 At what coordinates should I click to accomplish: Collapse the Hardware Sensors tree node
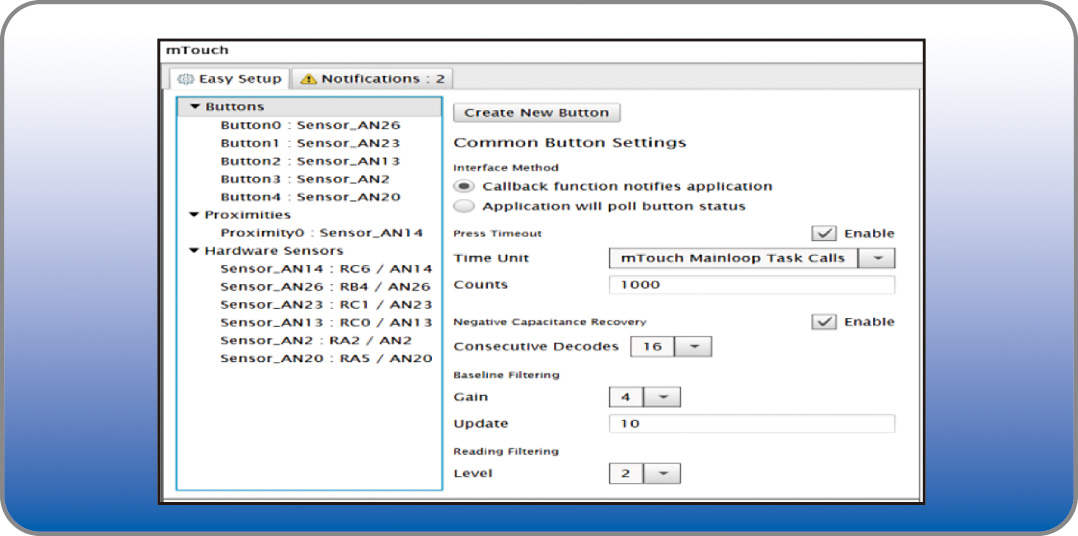[x=195, y=251]
